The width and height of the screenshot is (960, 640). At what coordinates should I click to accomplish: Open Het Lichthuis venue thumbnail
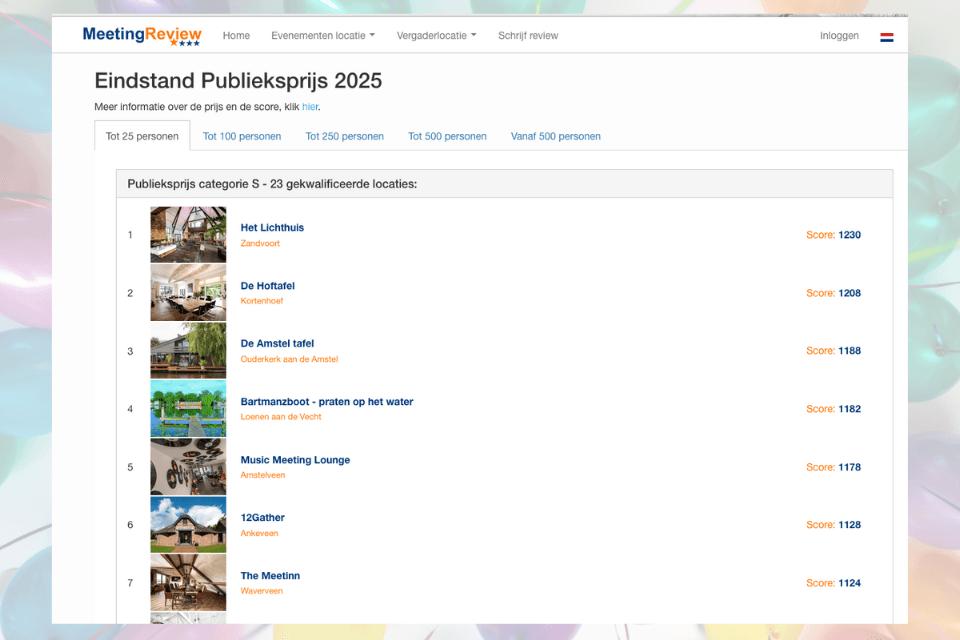click(x=188, y=235)
